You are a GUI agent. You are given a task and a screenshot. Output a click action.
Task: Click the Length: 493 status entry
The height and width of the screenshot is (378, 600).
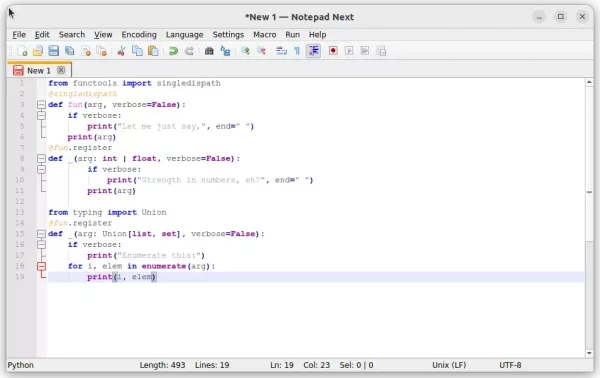tap(162, 365)
